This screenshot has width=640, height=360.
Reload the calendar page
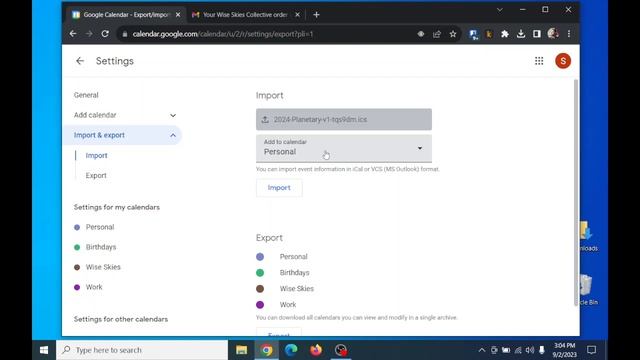[105, 34]
